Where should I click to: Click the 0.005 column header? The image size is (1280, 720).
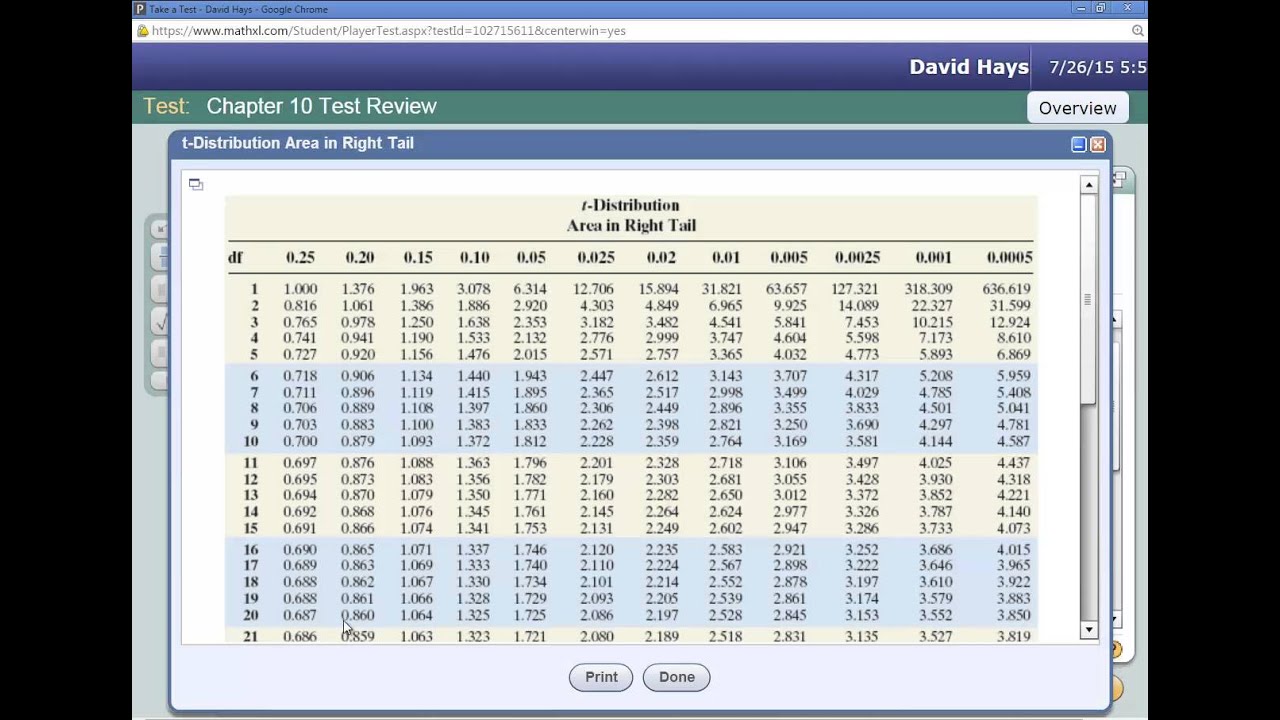click(x=789, y=258)
